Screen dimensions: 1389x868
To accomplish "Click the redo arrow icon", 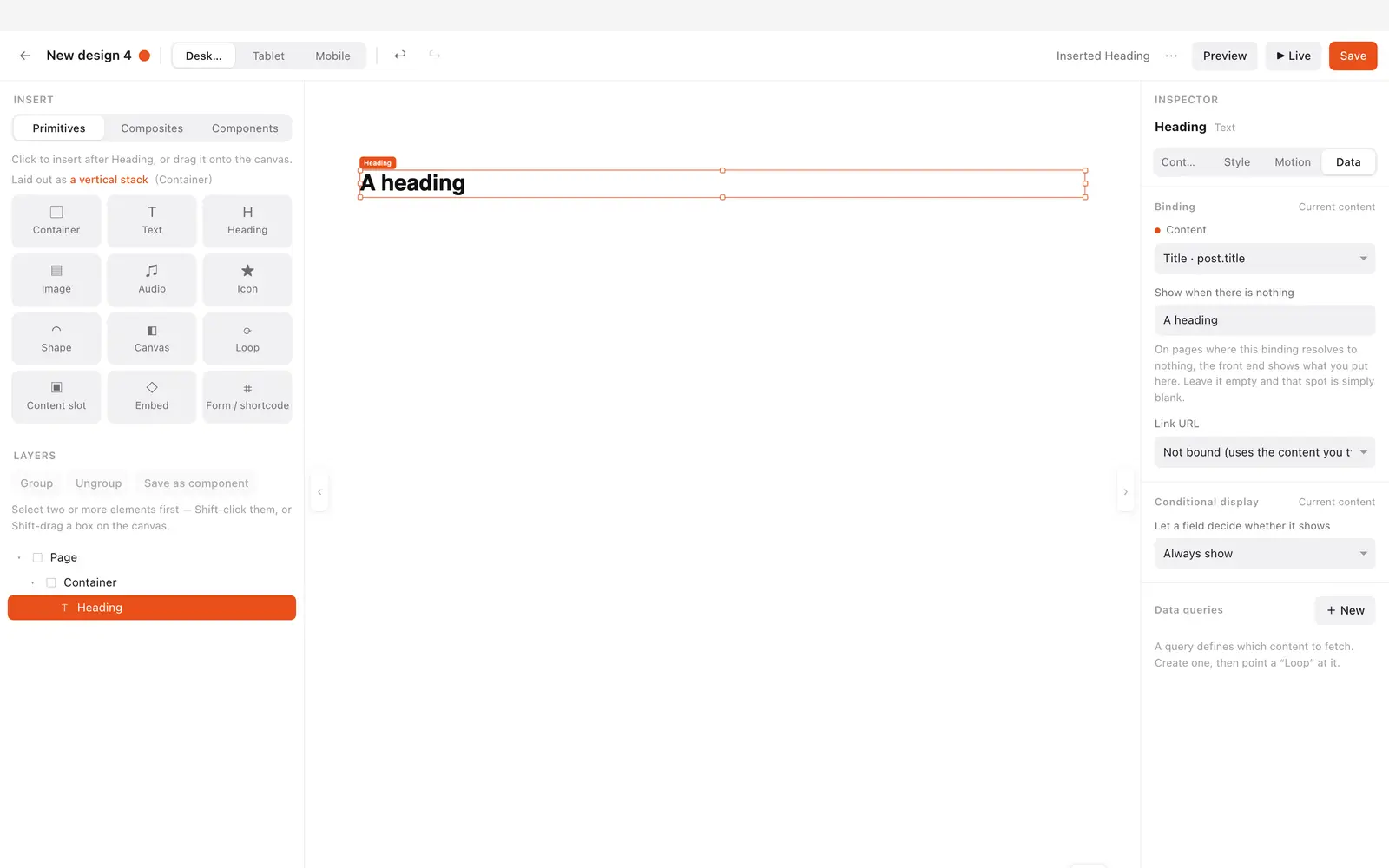I will point(435,56).
